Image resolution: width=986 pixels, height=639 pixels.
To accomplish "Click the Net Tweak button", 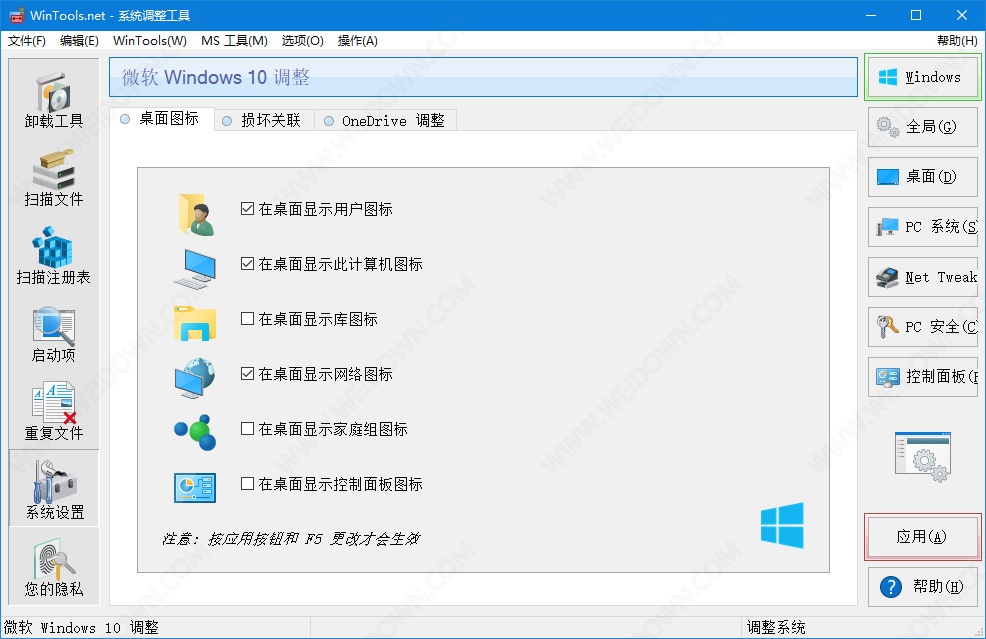I will click(922, 277).
